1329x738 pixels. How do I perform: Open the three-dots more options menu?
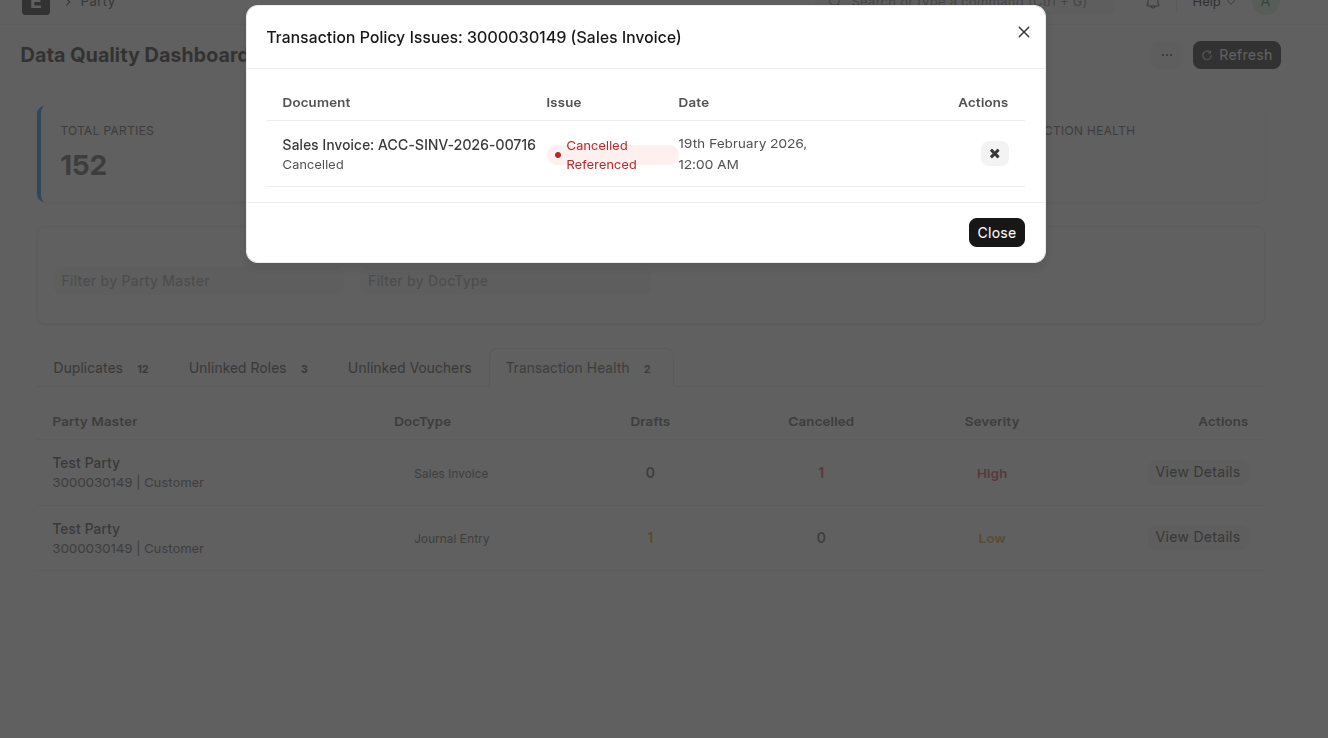click(x=1167, y=55)
